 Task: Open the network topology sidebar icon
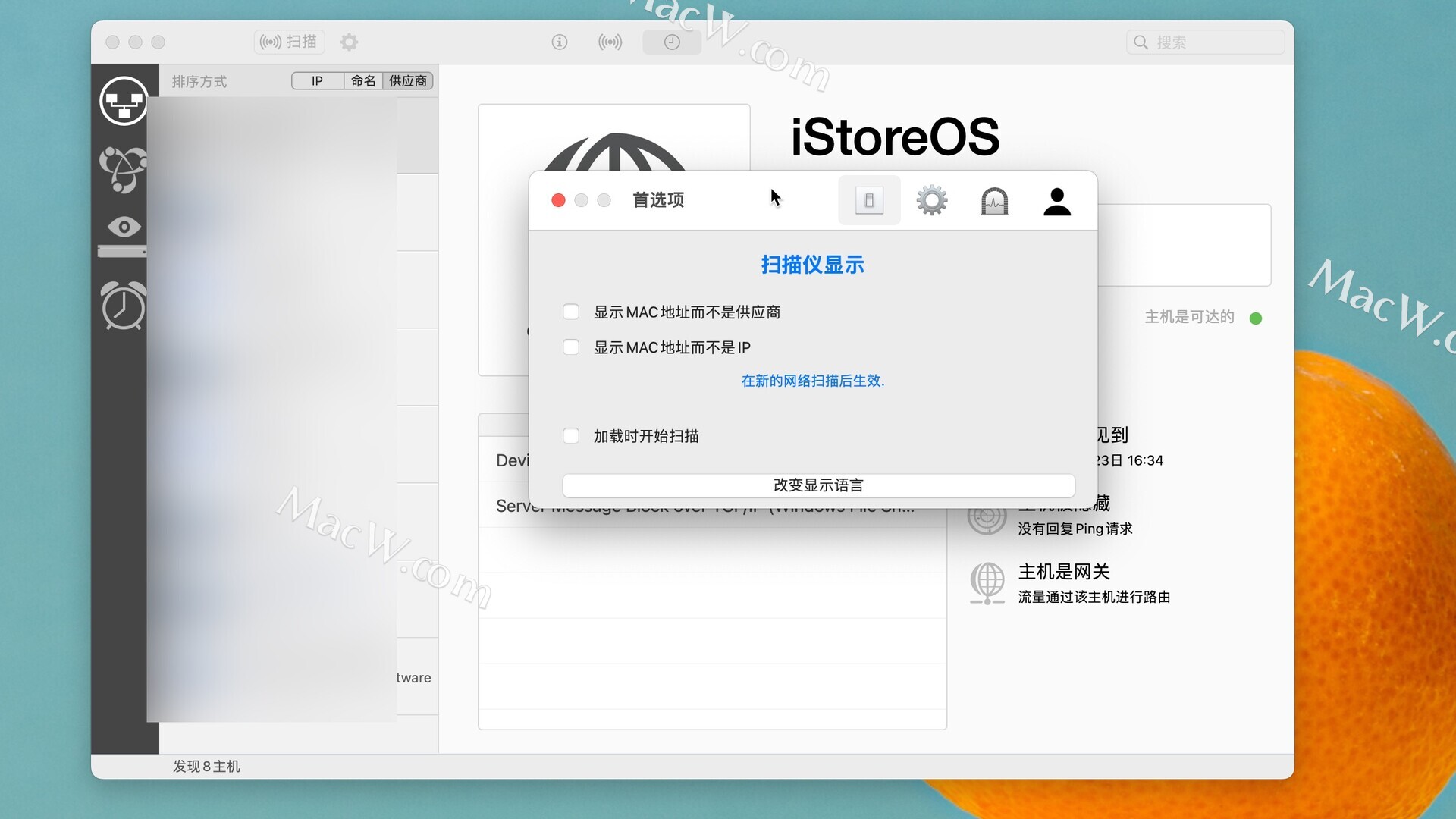pos(123,168)
